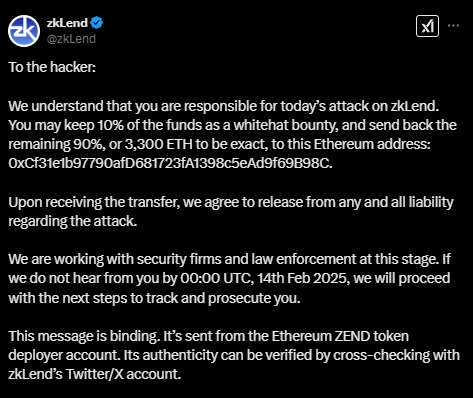Click the "This message is binding" sentence

click(84, 336)
